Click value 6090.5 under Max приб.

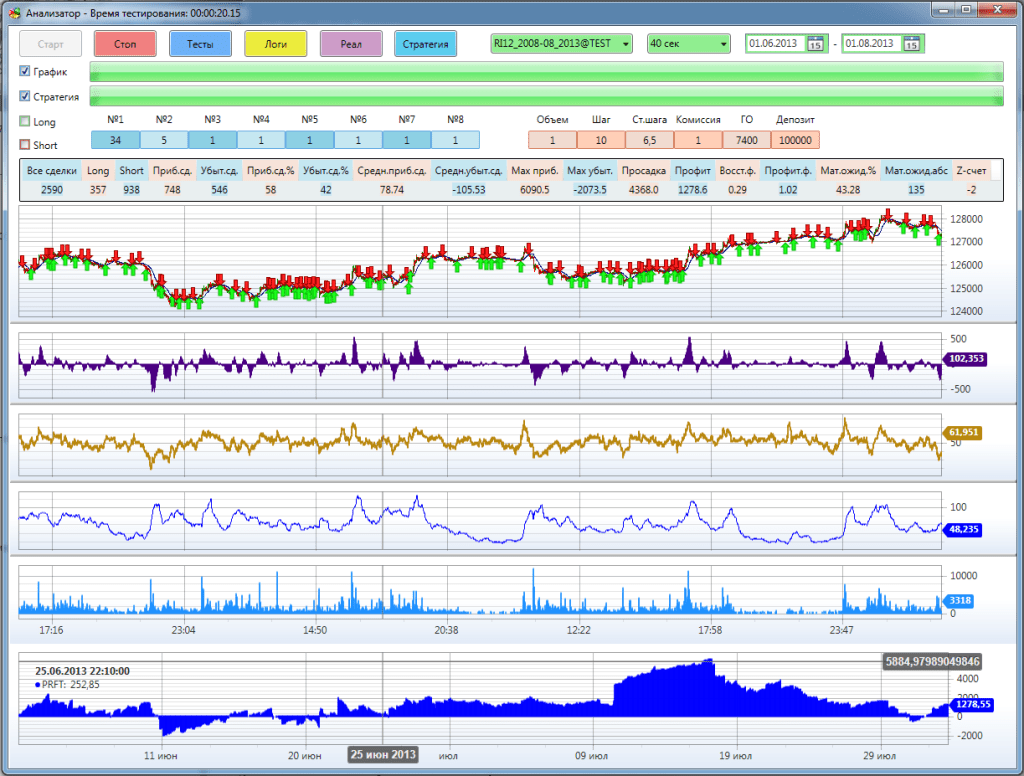(535, 189)
